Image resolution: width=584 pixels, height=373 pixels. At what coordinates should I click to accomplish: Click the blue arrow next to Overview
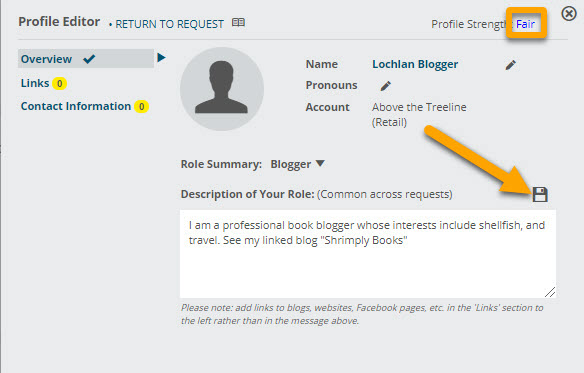coord(161,58)
